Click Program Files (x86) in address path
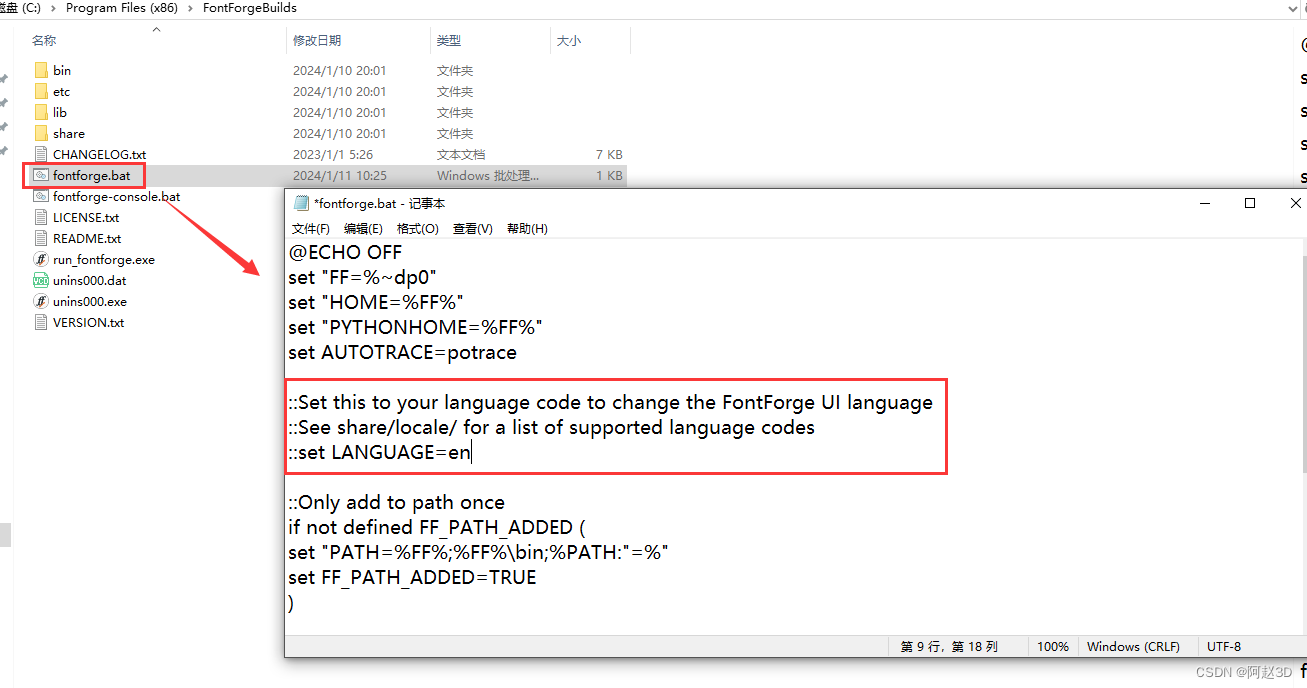1307x688 pixels. (x=123, y=8)
